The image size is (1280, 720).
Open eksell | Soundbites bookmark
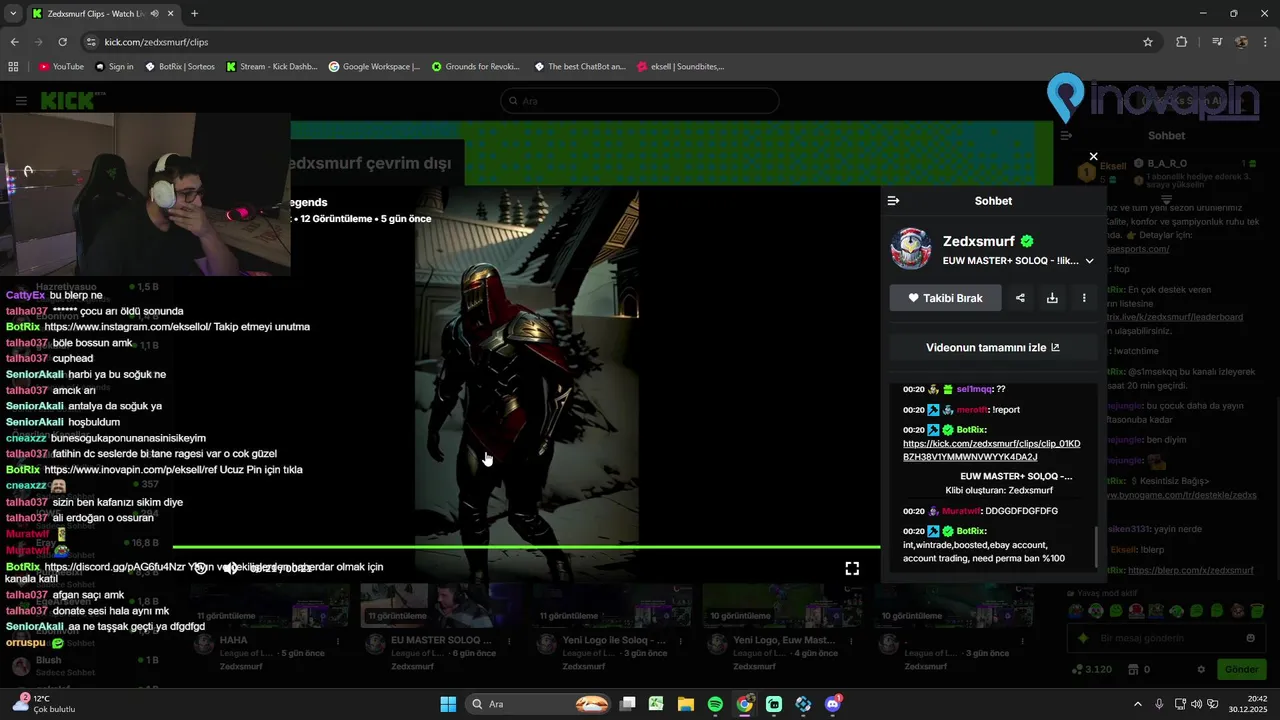(x=681, y=67)
